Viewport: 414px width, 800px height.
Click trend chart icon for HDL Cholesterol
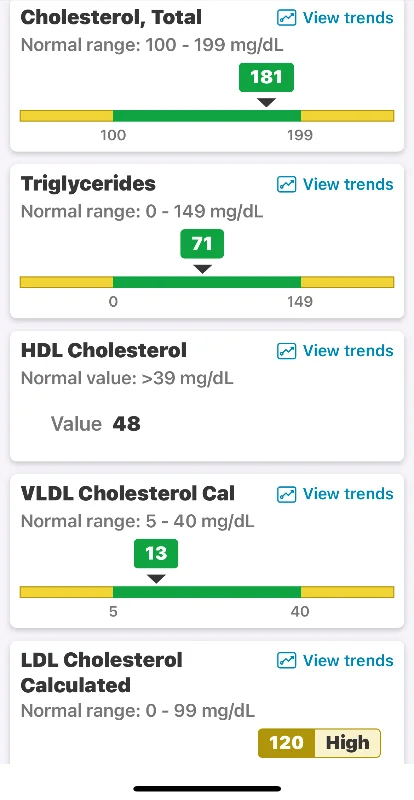pos(286,351)
